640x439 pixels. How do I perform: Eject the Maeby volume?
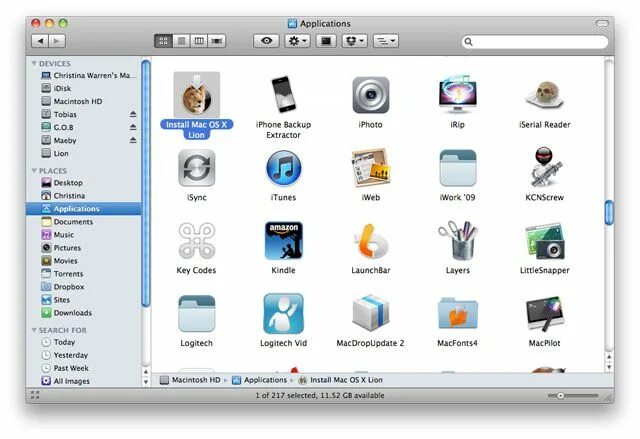click(x=133, y=140)
